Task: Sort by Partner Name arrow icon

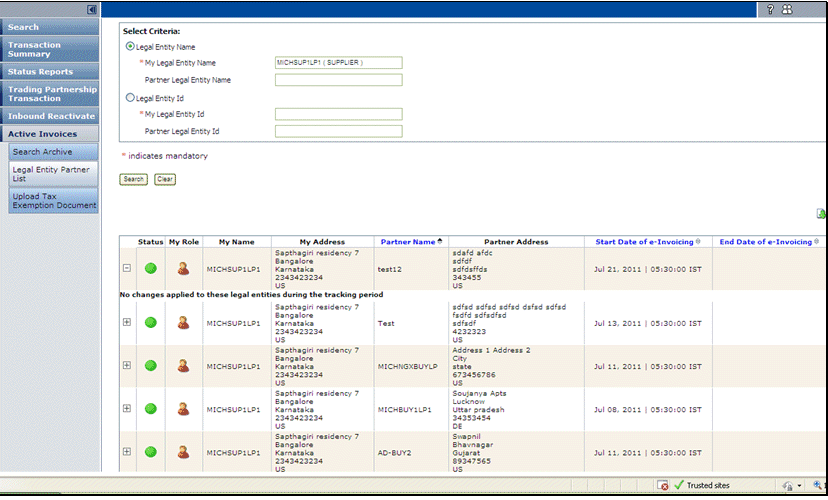Action: tap(440, 242)
